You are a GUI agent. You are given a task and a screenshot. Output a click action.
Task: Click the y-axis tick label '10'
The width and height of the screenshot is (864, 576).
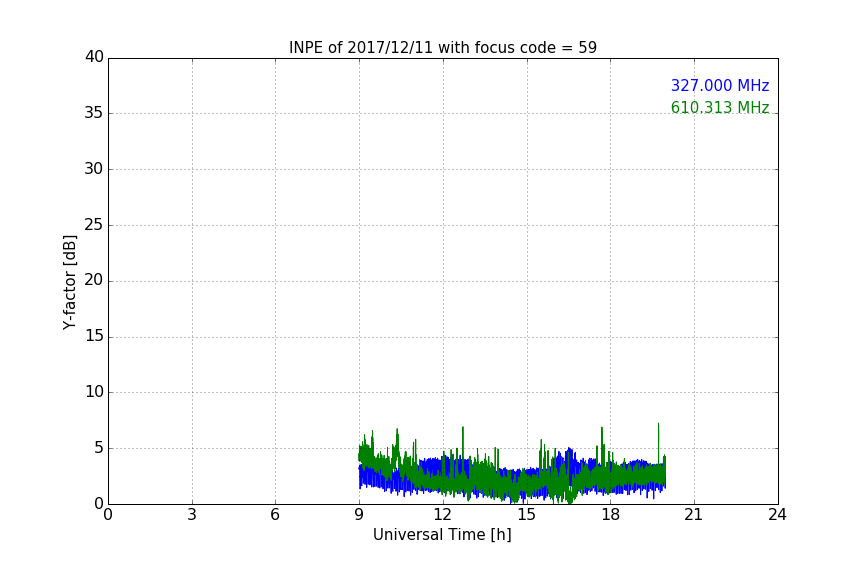(94, 392)
